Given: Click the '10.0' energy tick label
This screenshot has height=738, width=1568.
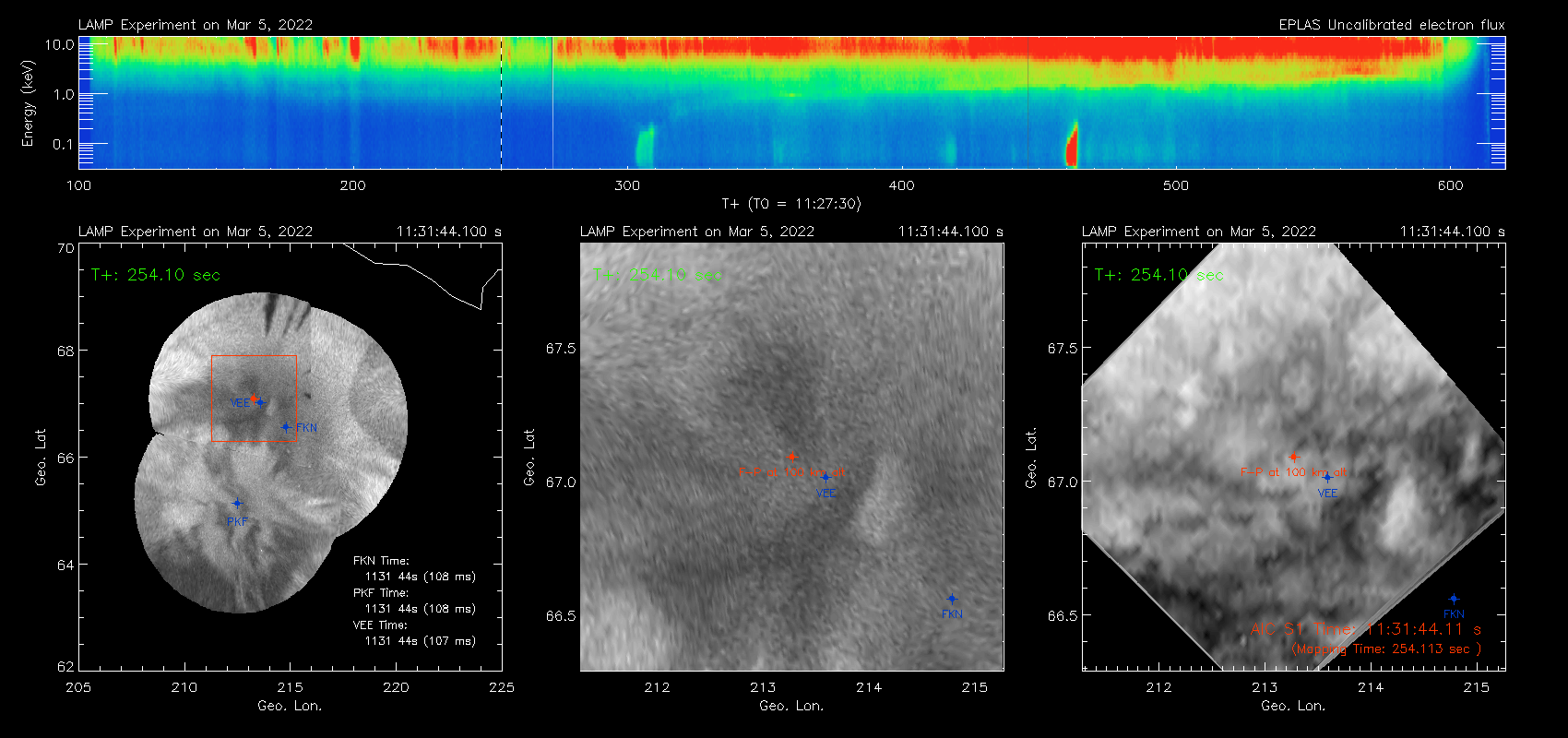Looking at the screenshot, I should 59,44.
